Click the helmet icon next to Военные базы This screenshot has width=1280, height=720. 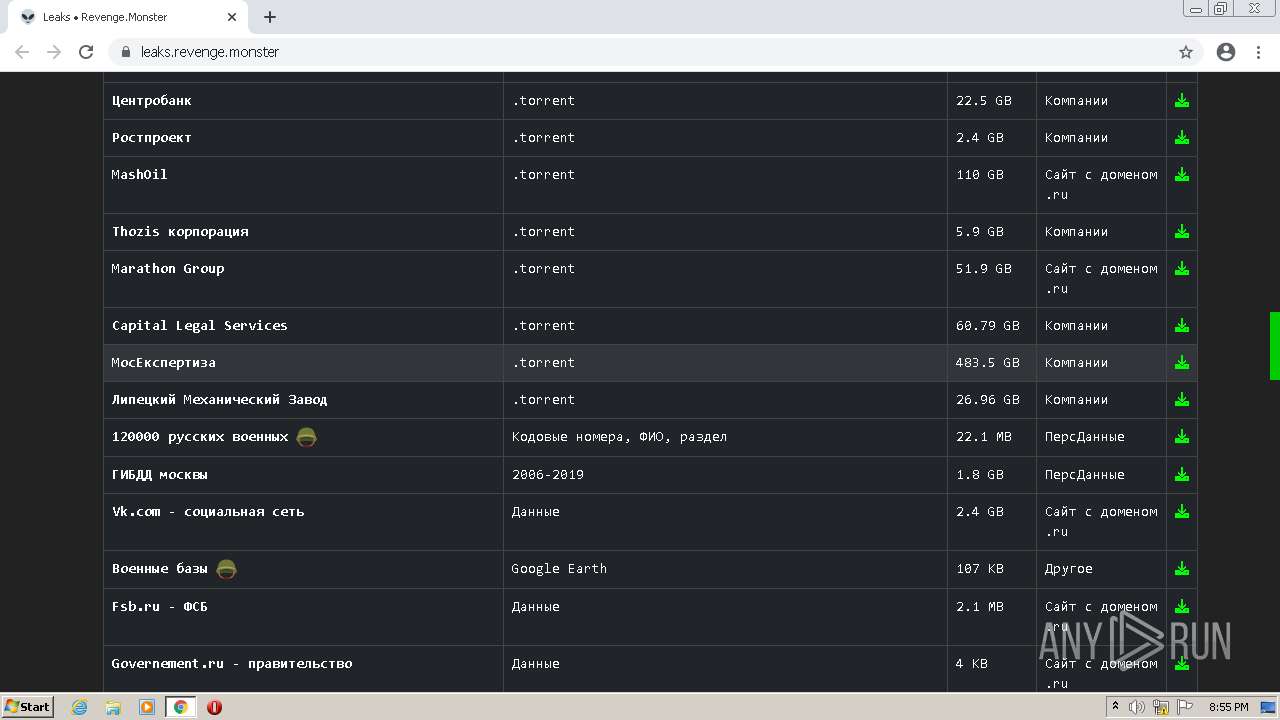(227, 569)
